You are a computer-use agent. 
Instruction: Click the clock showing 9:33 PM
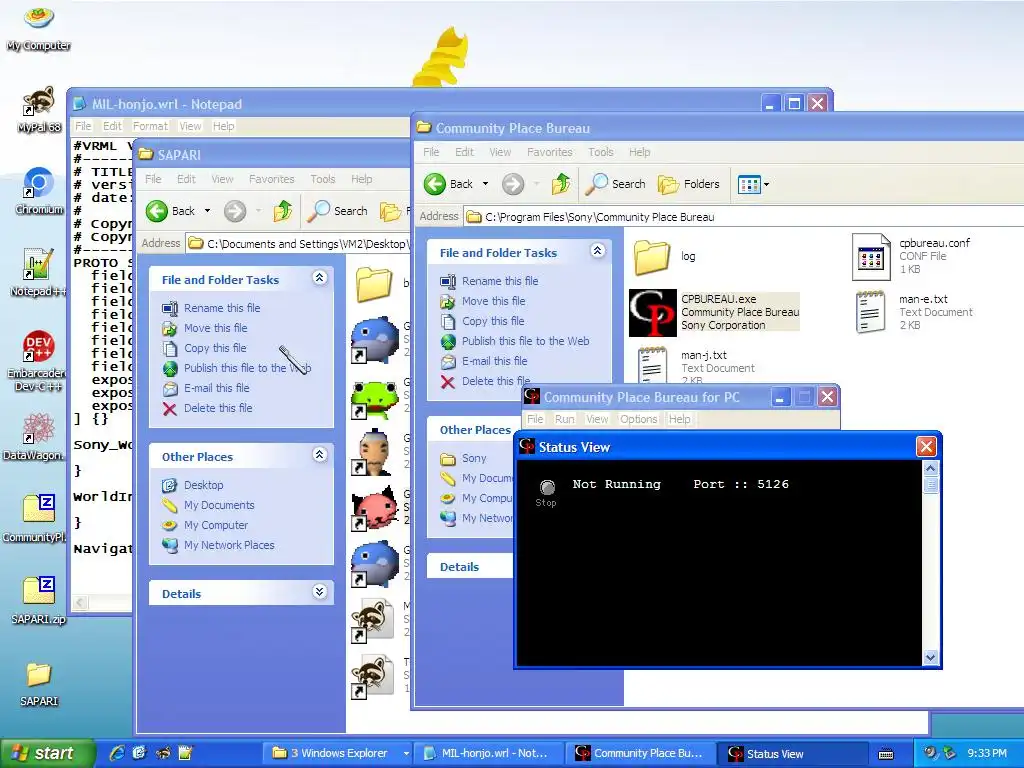pyautogui.click(x=987, y=753)
